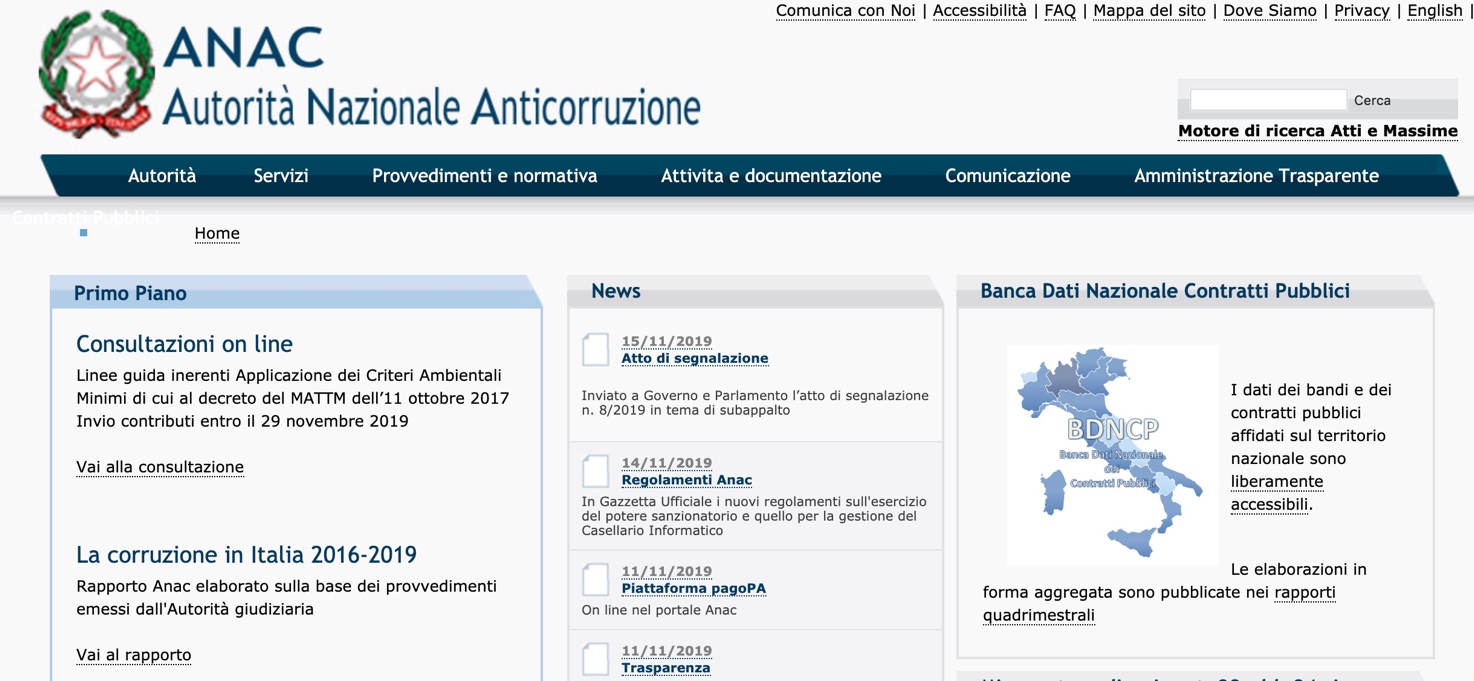The image size is (1474, 681).
Task: Click the News panel header
Action: pos(755,291)
